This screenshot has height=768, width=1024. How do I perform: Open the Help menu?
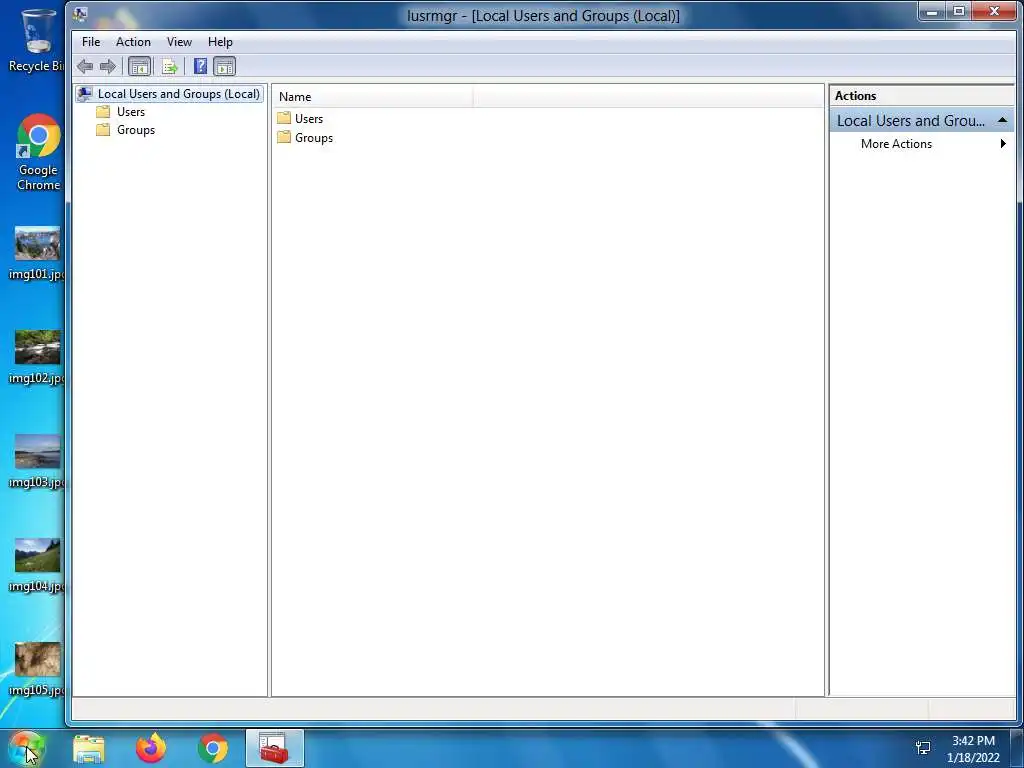tap(220, 42)
